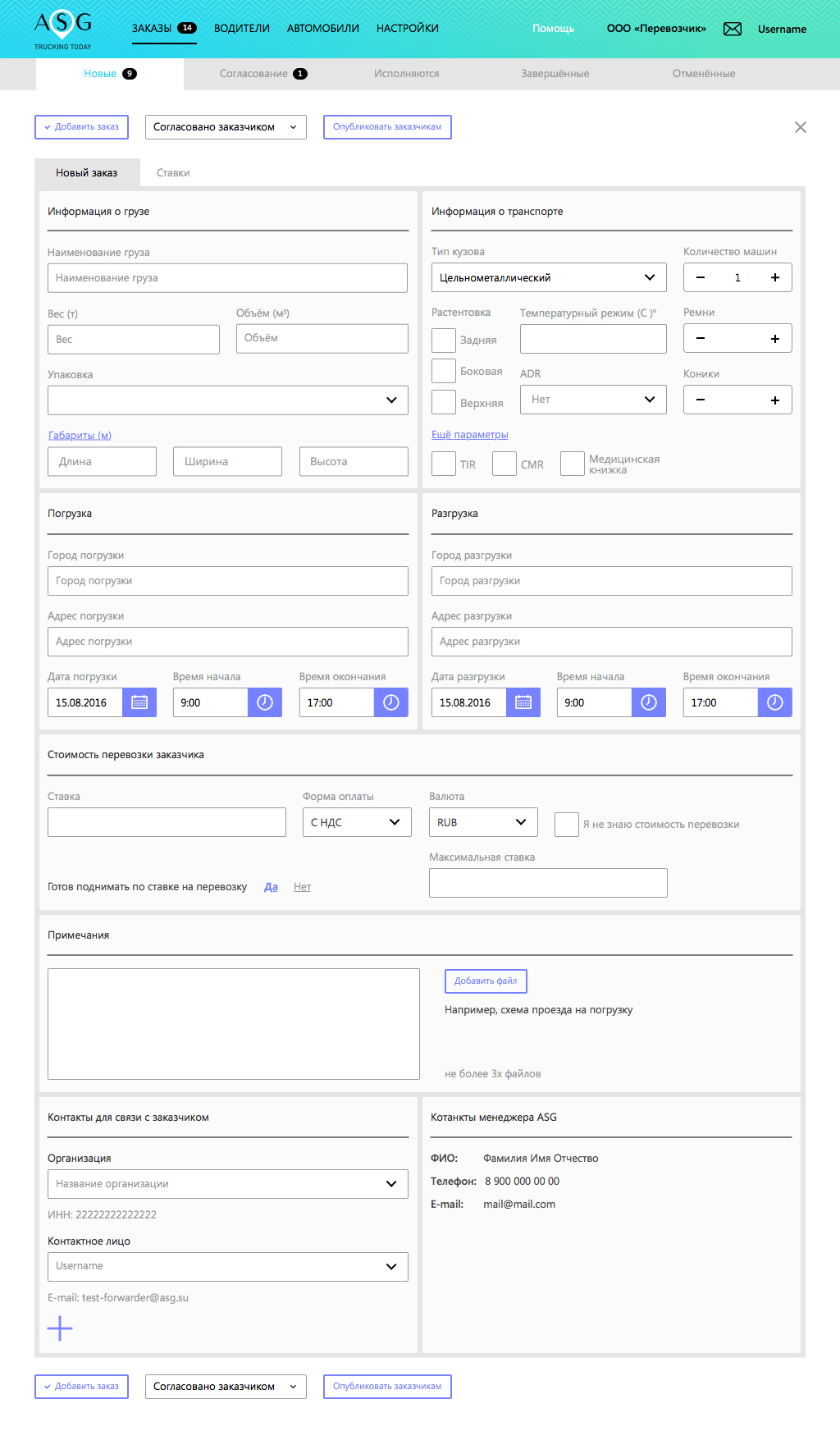The height and width of the screenshot is (1431, 840).
Task: Focus the Город погрузки field
Action: tap(228, 581)
